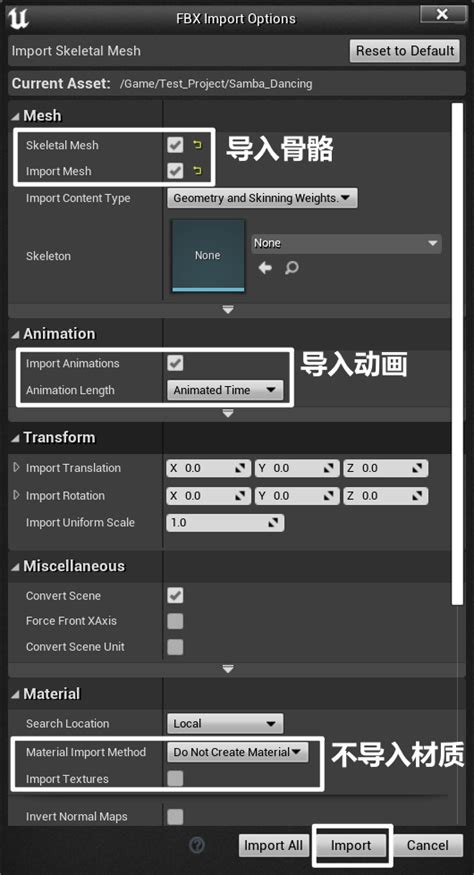Click spin arrow on Translation X field
474x875 pixels.
(x=241, y=469)
